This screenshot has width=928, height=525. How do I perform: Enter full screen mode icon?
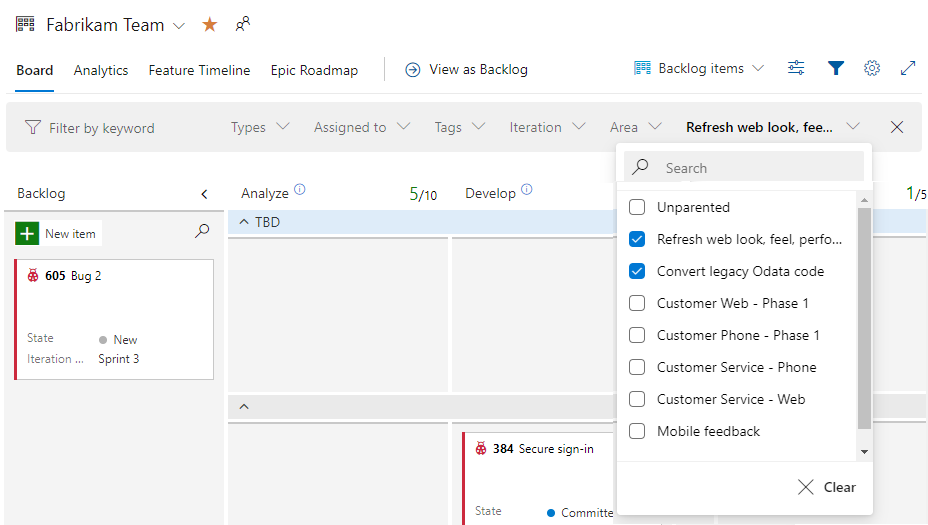[x=908, y=69]
